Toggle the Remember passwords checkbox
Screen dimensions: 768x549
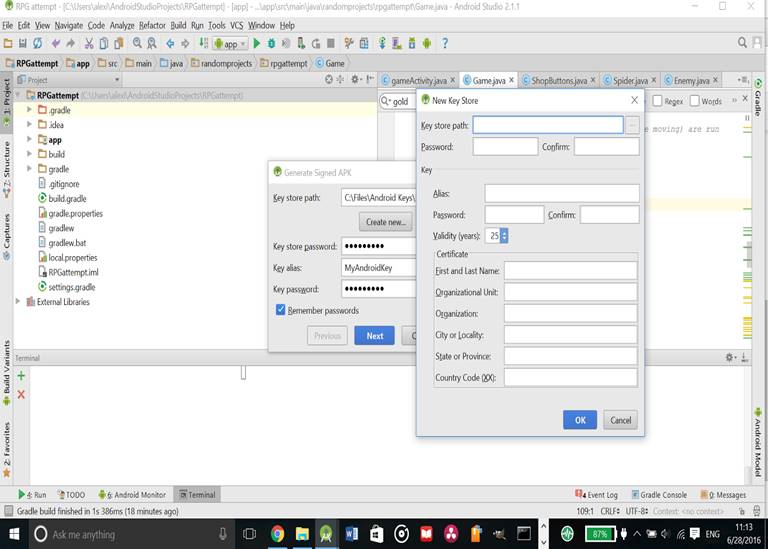pos(281,310)
